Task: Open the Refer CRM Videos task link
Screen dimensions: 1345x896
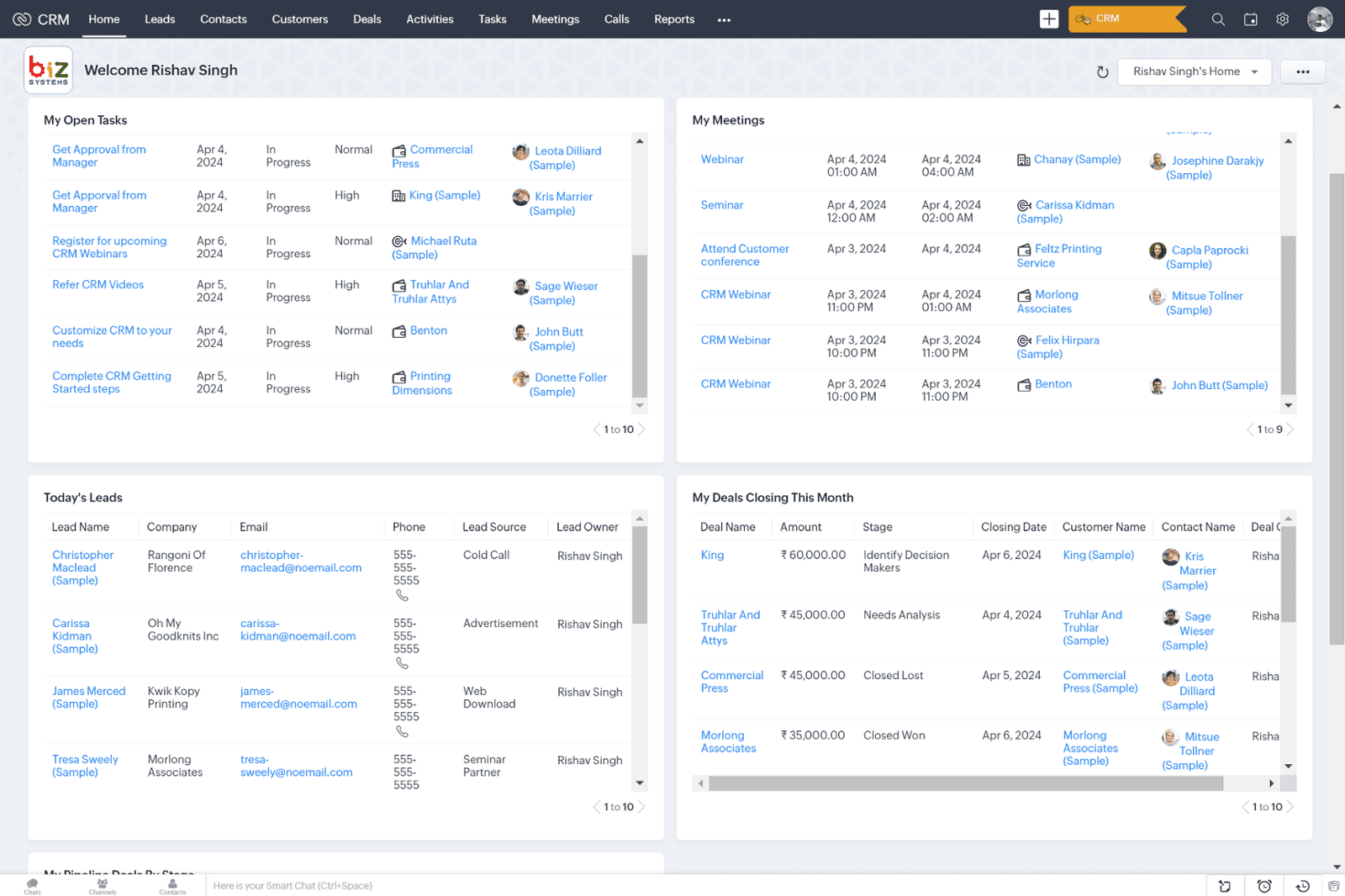Action: click(98, 285)
